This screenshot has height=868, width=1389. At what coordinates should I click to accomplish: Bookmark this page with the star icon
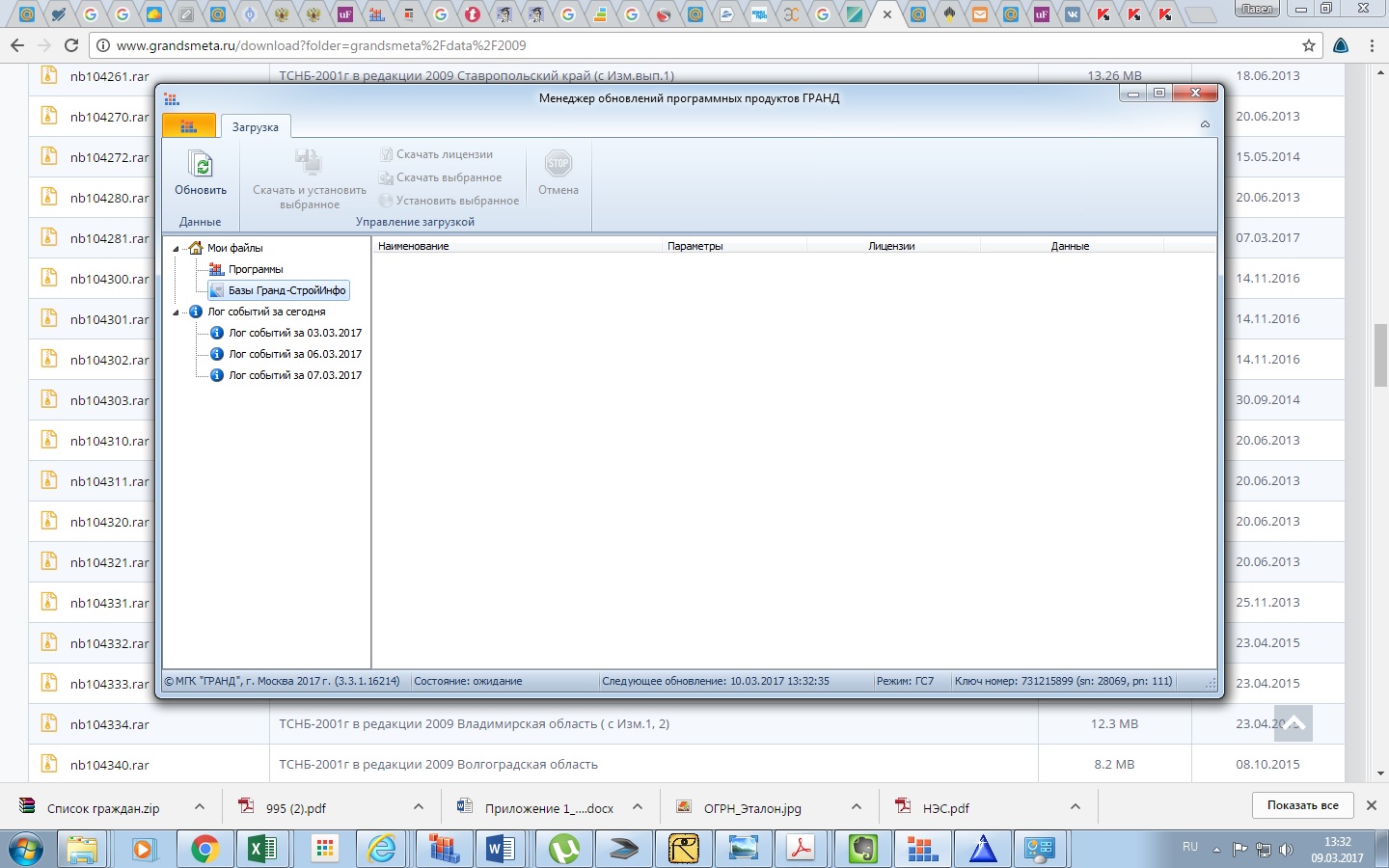click(x=1309, y=45)
